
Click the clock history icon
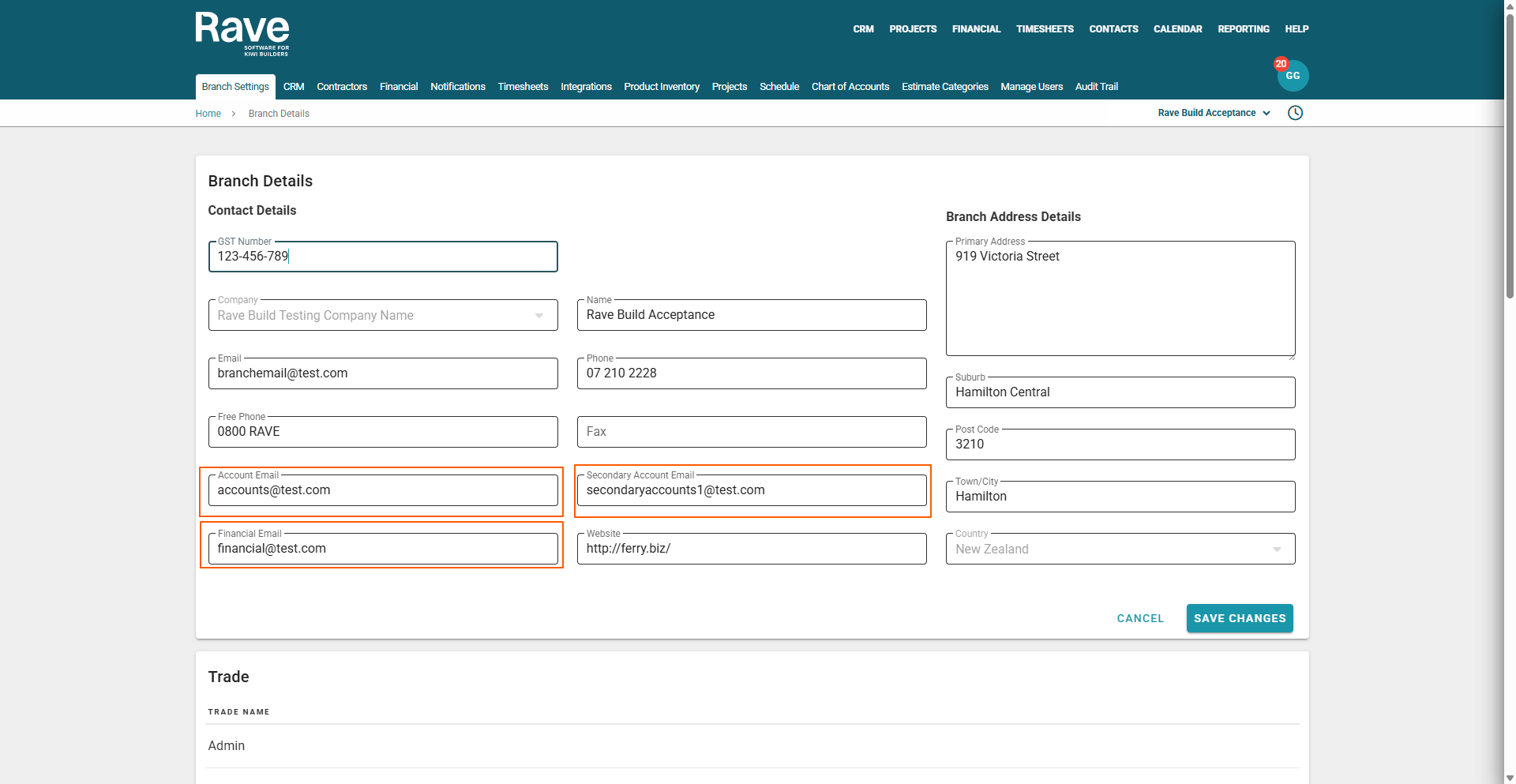tap(1295, 113)
